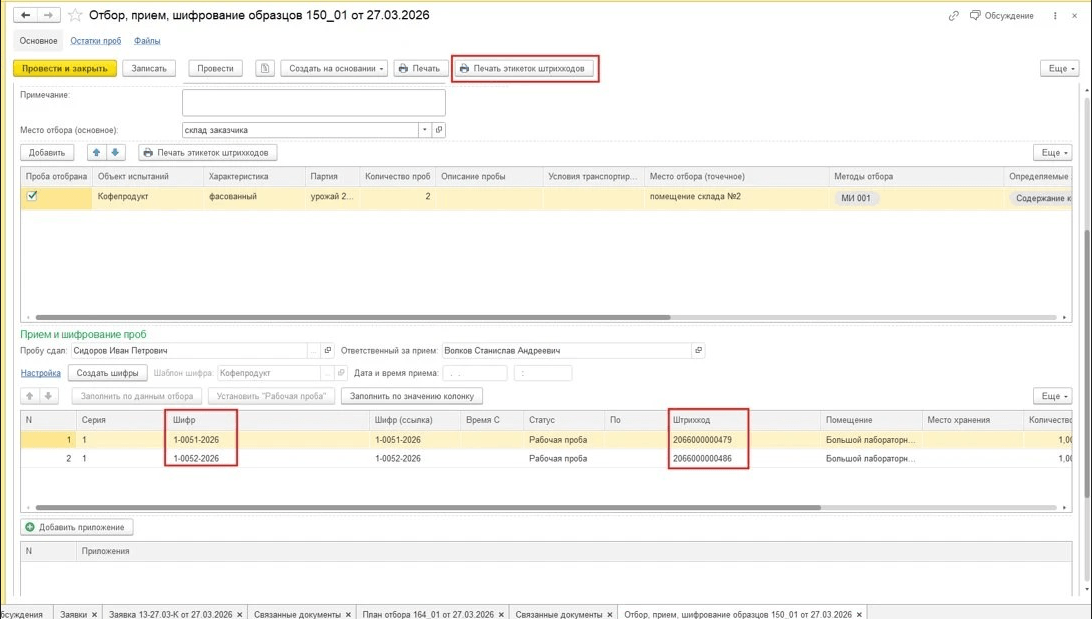Open the Еще menu beside Печать этикеток штрихкодов at top
Viewport: 1092px width, 619px height.
[x=1062, y=68]
